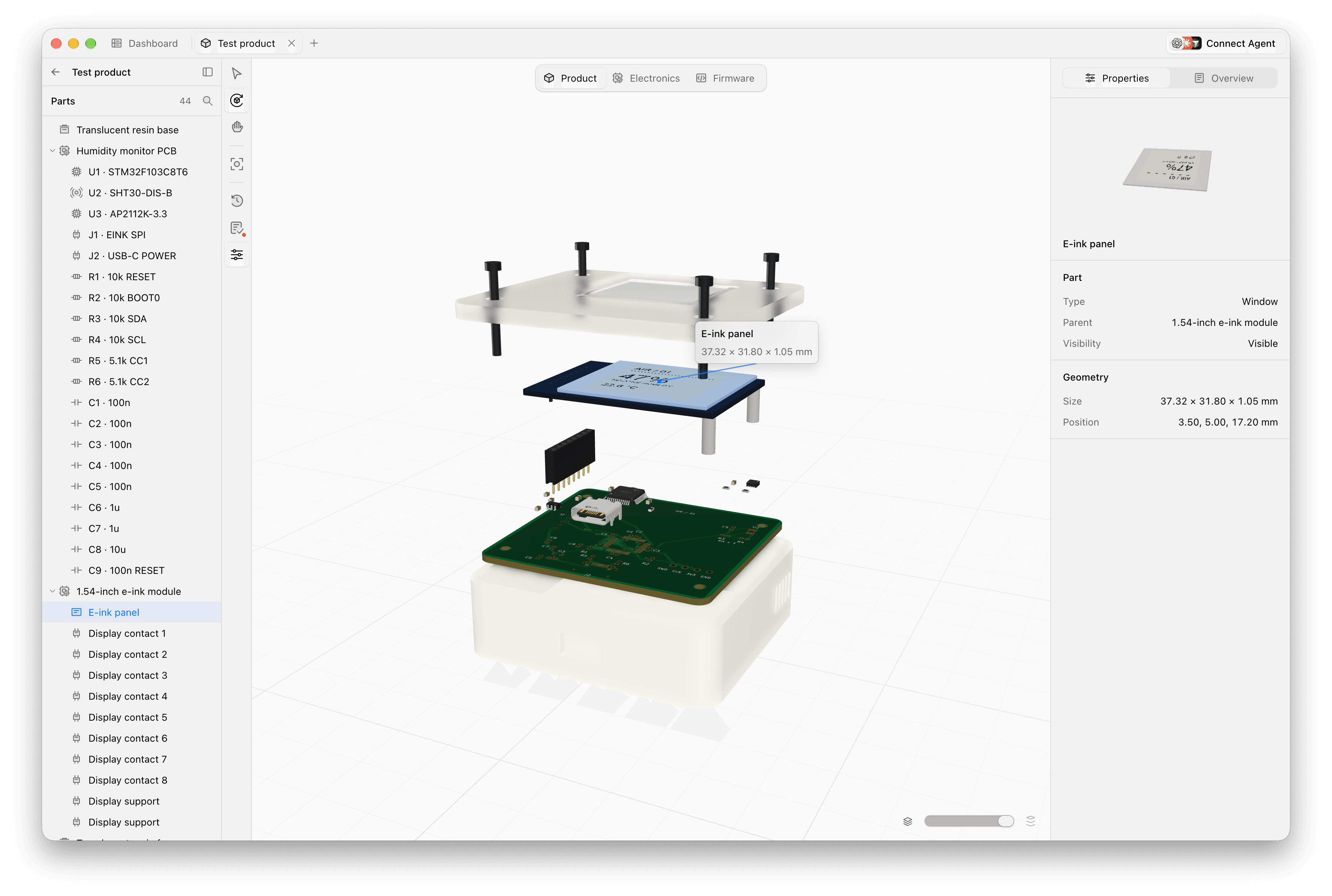Select R1 · 10k RESET resistor
1332x896 pixels.
(132, 277)
